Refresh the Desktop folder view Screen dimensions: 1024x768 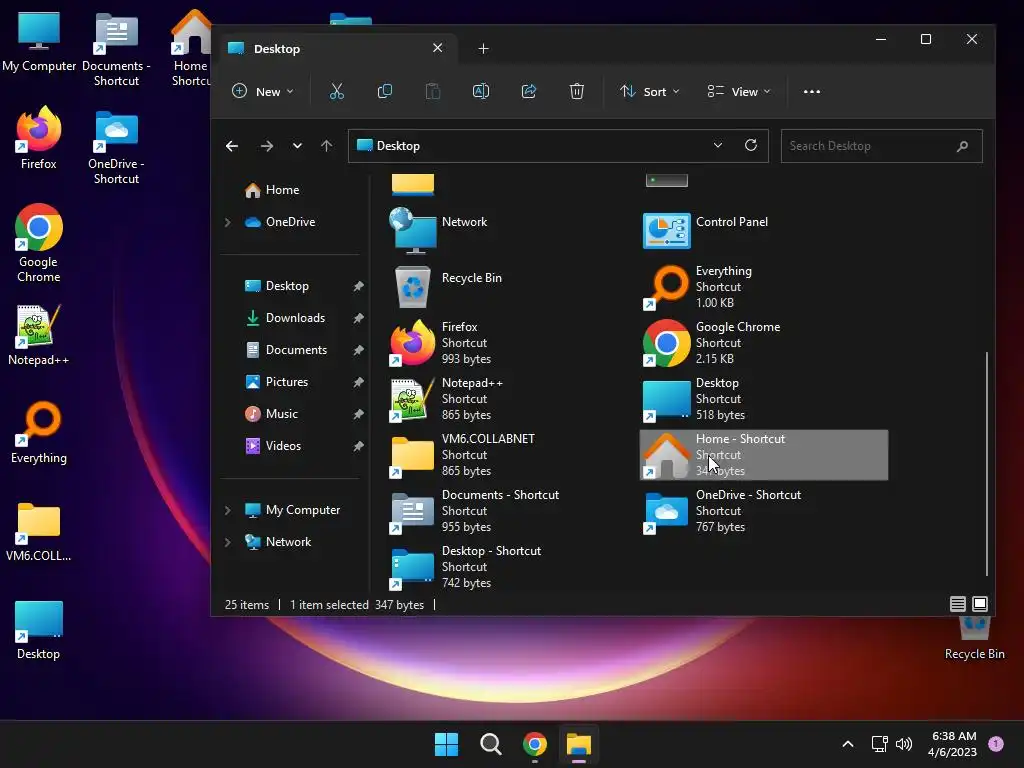(x=751, y=145)
